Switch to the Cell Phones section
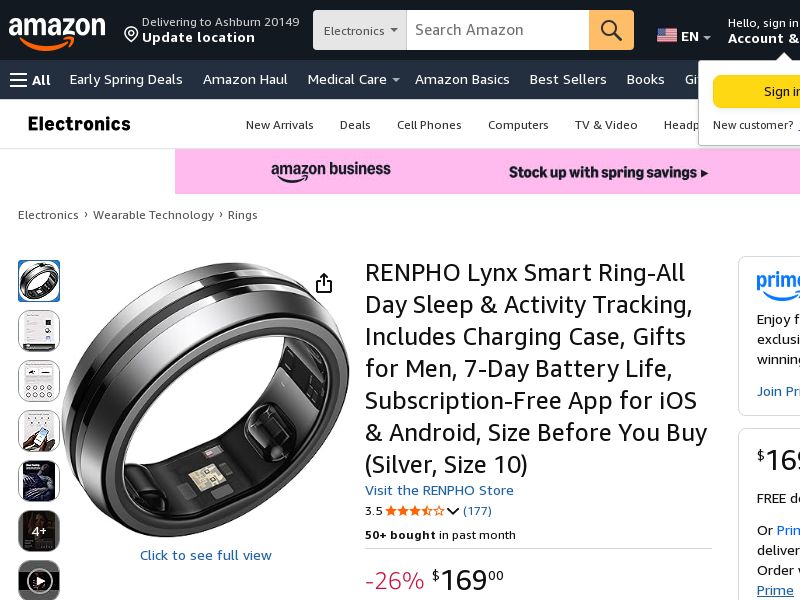Screen dimensions: 800x600 click(x=427, y=125)
